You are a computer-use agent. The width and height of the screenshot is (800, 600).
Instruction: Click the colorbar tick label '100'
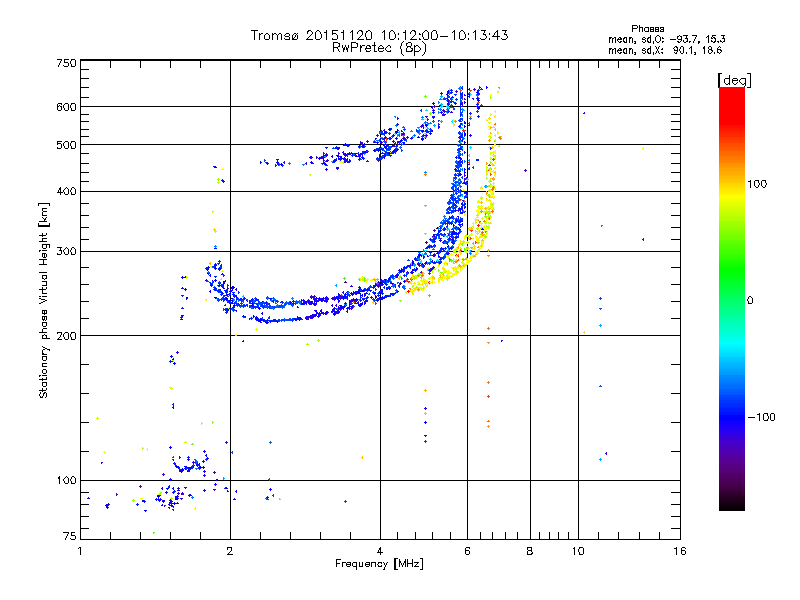pyautogui.click(x=757, y=184)
